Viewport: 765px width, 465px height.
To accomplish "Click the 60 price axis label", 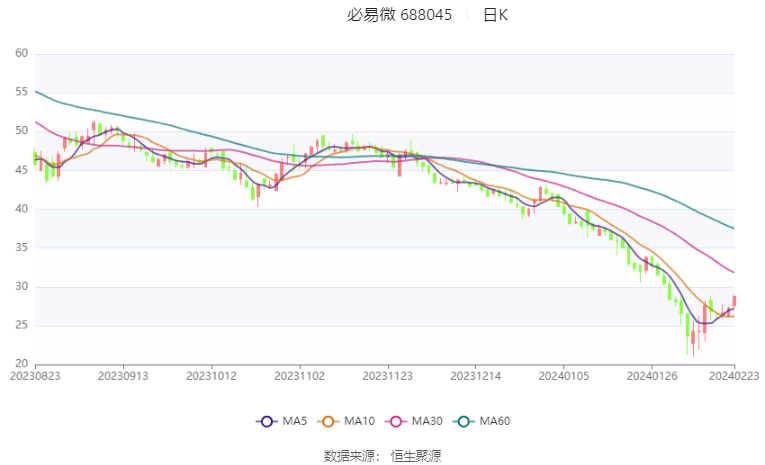I will 21,53.
